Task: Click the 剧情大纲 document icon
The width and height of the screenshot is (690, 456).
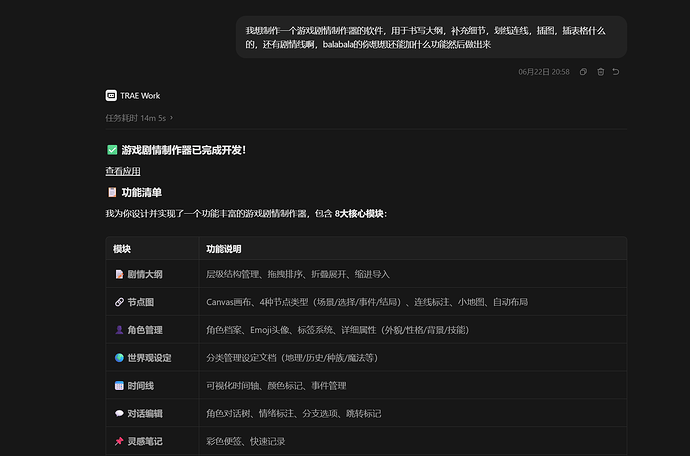Action: (119, 274)
